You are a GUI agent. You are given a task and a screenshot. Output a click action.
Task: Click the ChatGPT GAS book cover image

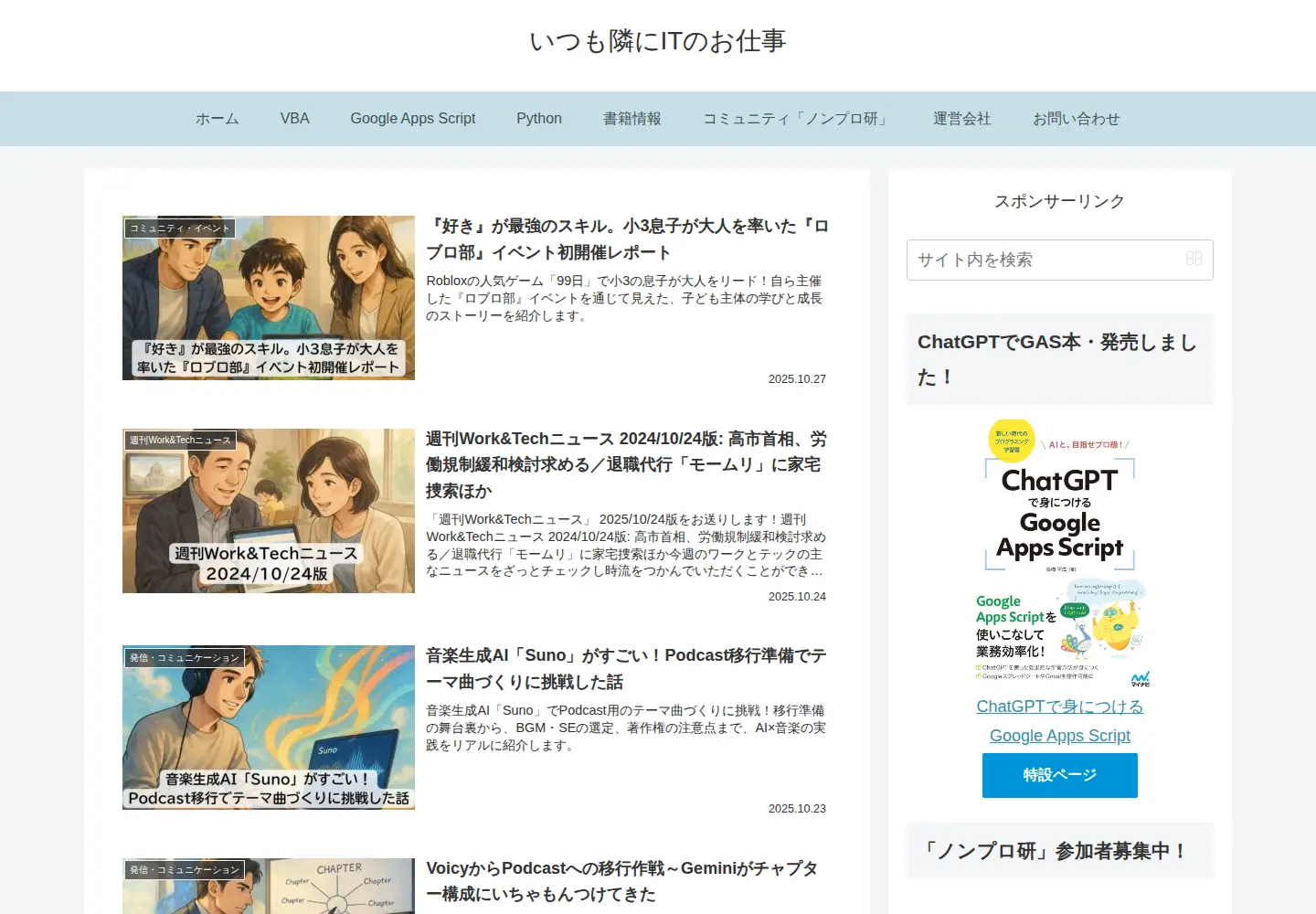pyautogui.click(x=1060, y=553)
